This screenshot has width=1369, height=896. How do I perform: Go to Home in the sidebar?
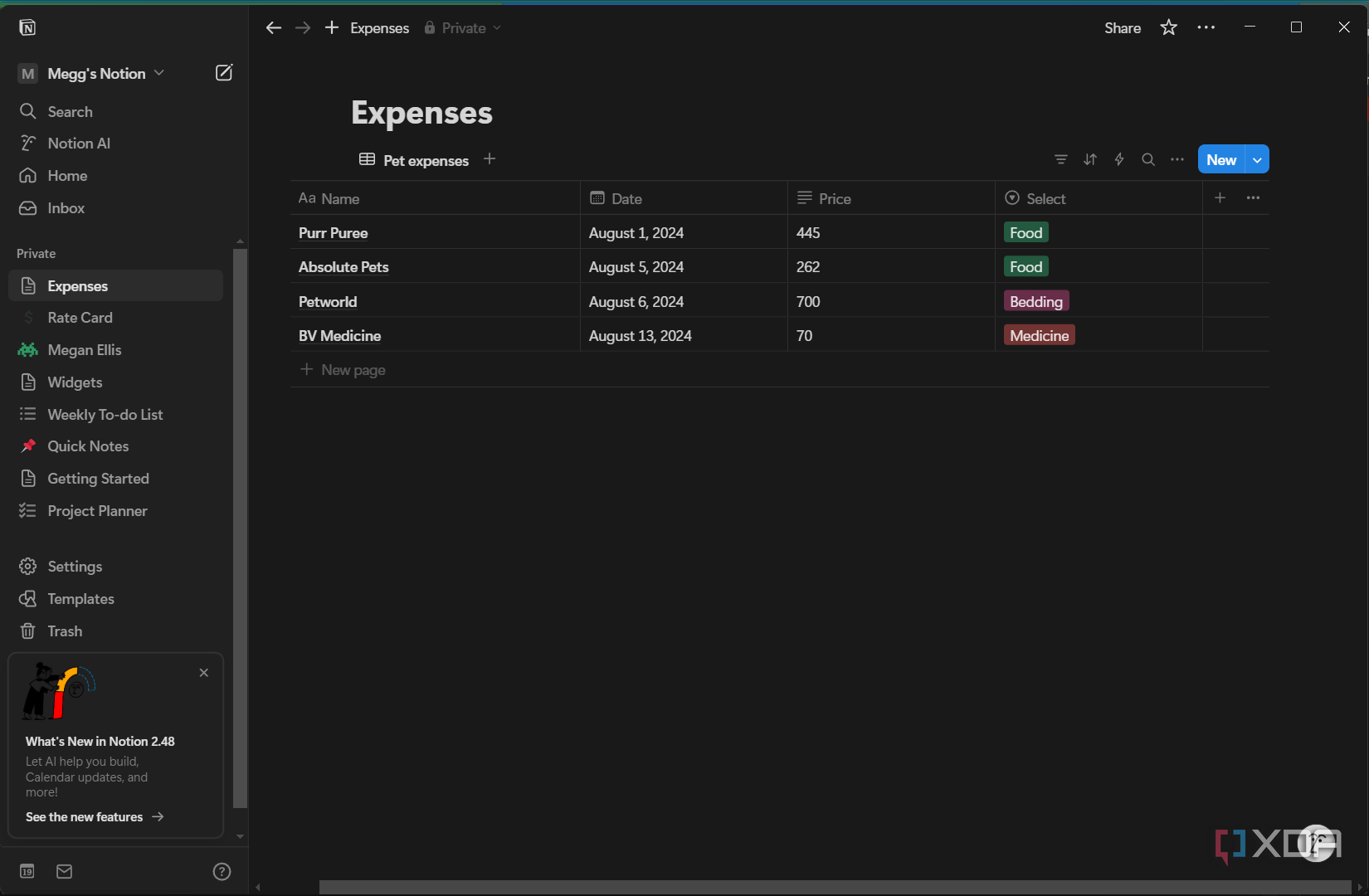click(116, 176)
